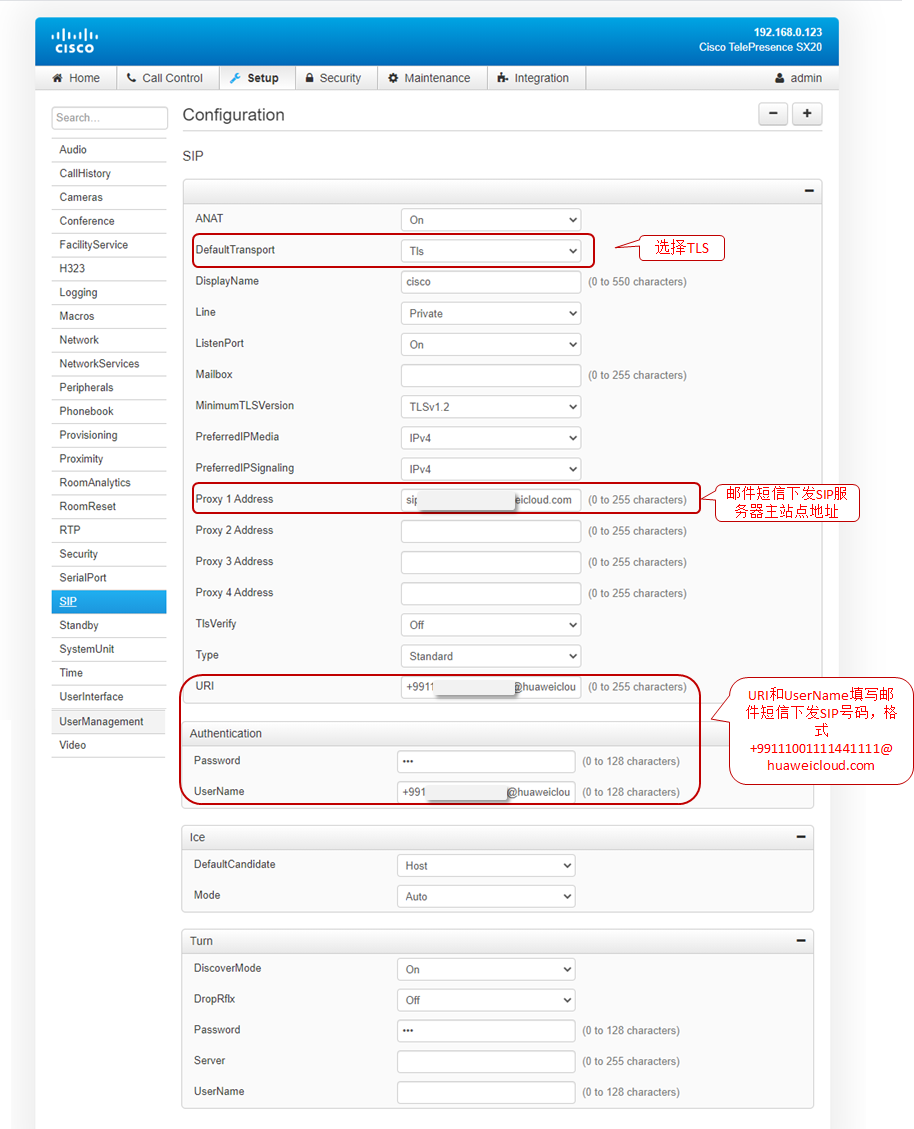Click the sidebar Search field
Image resolution: width=914 pixels, height=1129 pixels.
[x=109, y=118]
